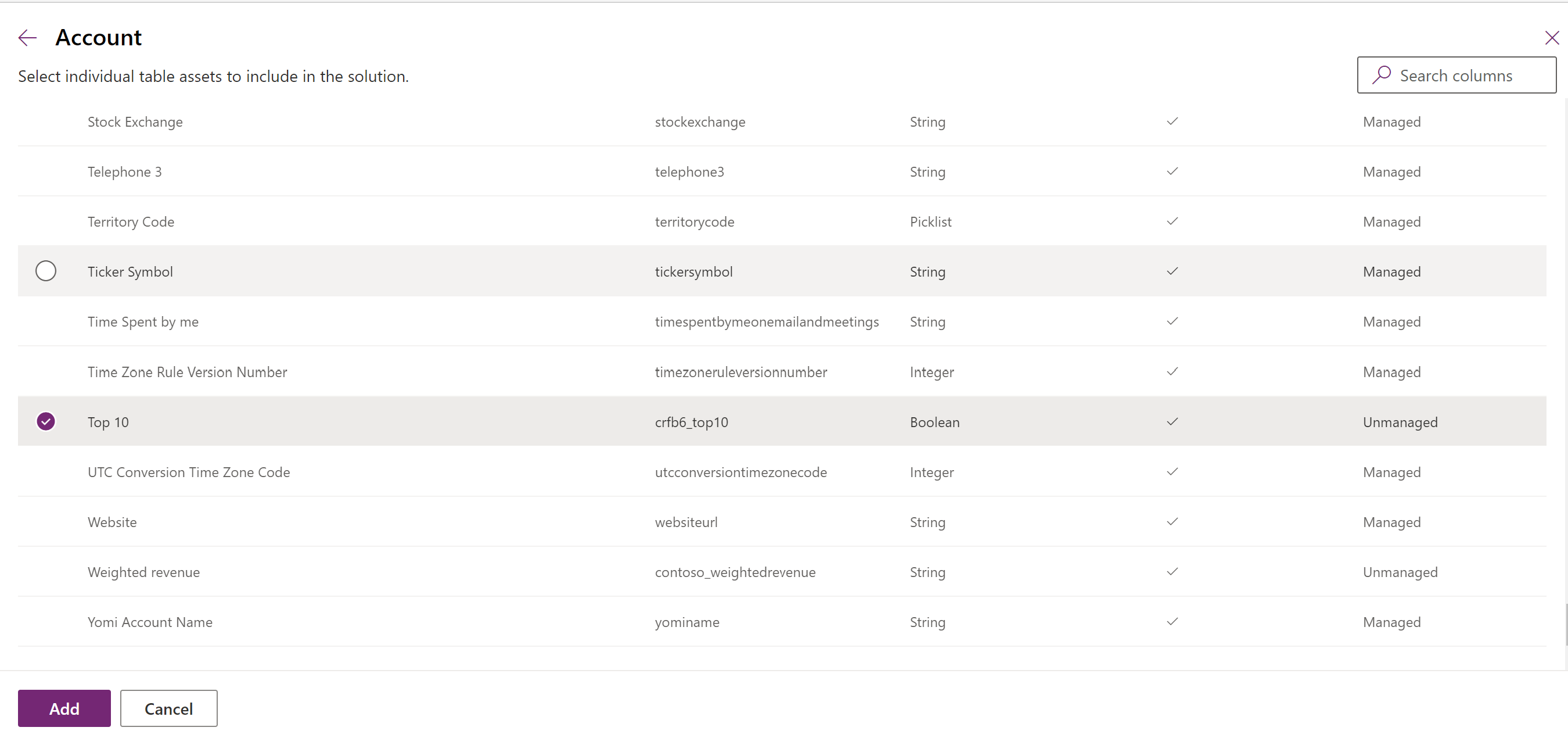1568x738 pixels.
Task: Click the checkmark icon on Yomi Account Name row
Action: point(1173,621)
